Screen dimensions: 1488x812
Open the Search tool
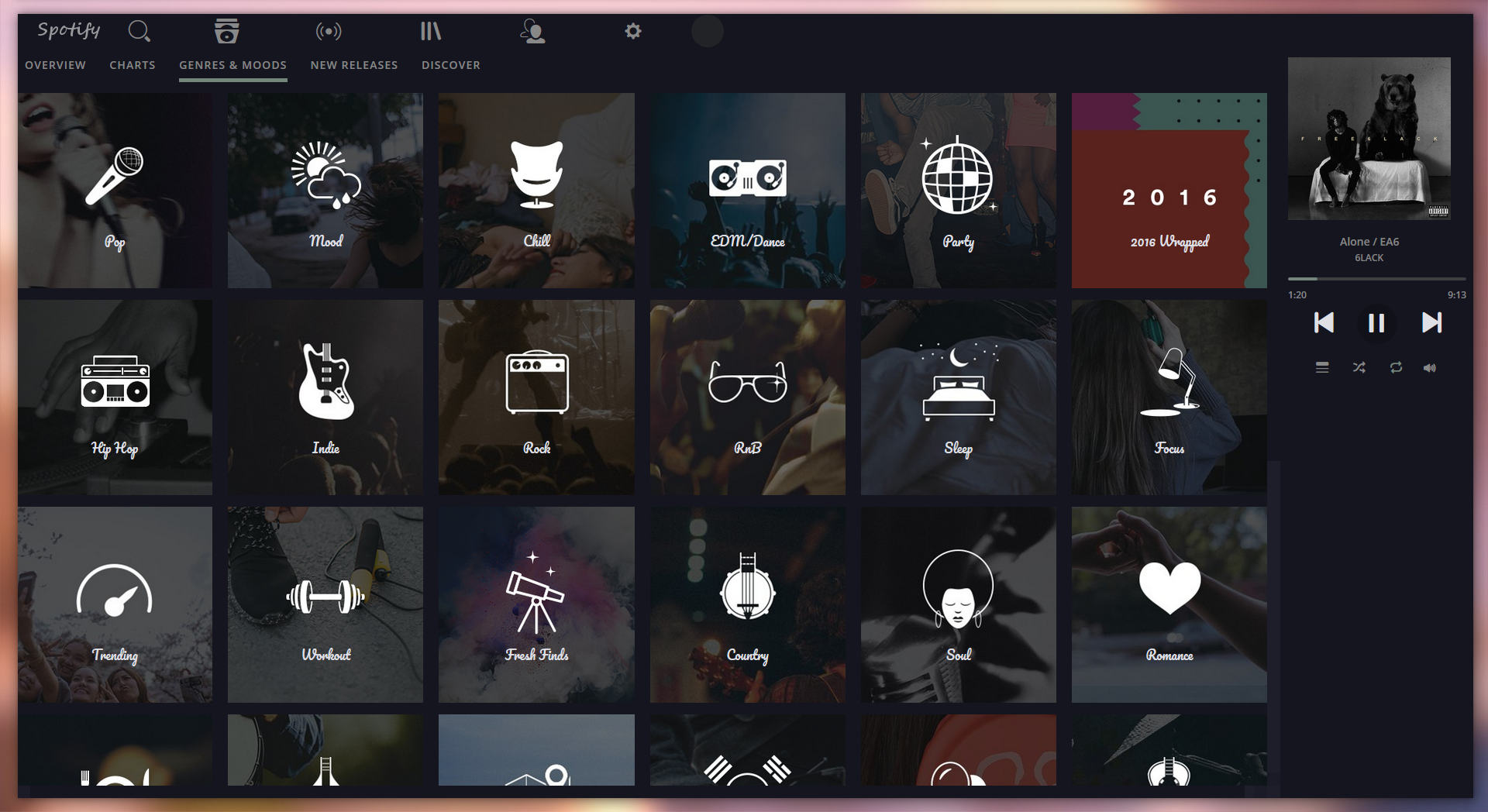[x=139, y=31]
